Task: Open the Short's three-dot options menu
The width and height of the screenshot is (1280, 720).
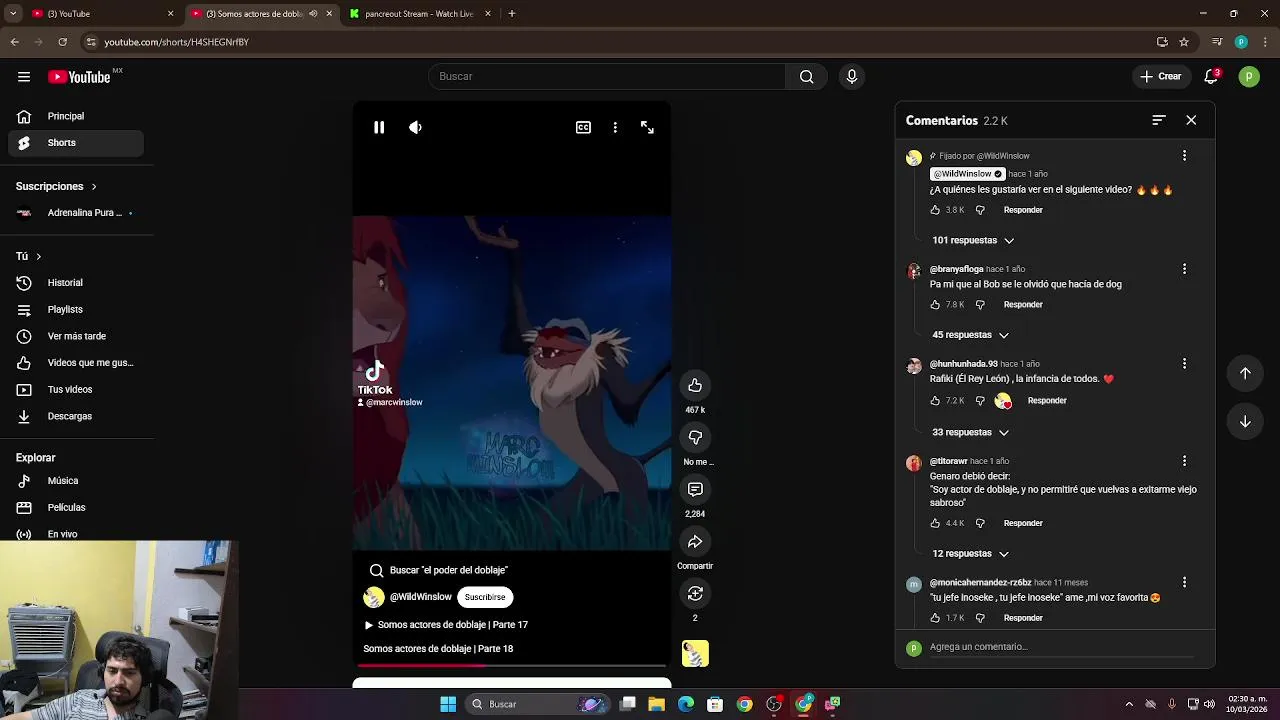Action: point(615,127)
